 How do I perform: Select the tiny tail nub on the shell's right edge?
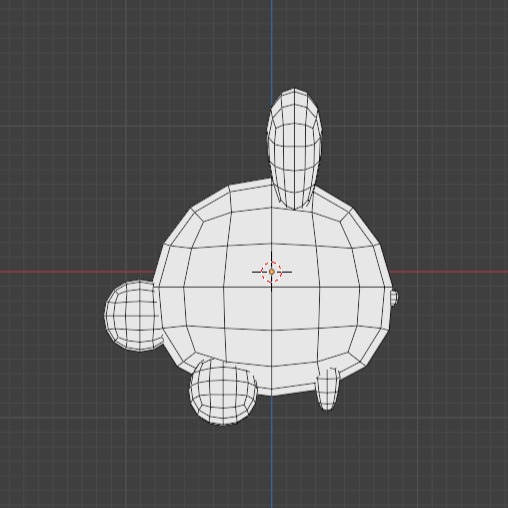[x=394, y=298]
